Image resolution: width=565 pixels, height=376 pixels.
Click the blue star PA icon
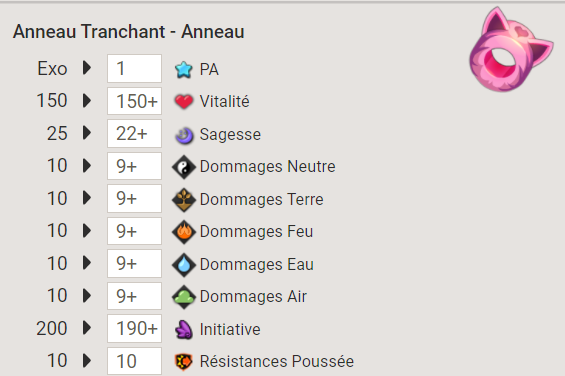[x=184, y=69]
